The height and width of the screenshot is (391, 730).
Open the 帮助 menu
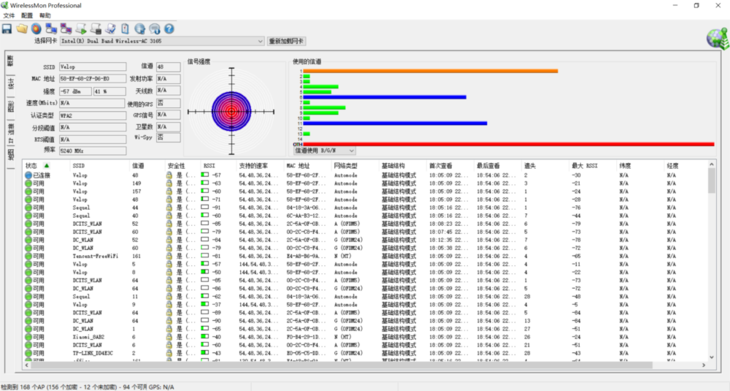[45, 15]
